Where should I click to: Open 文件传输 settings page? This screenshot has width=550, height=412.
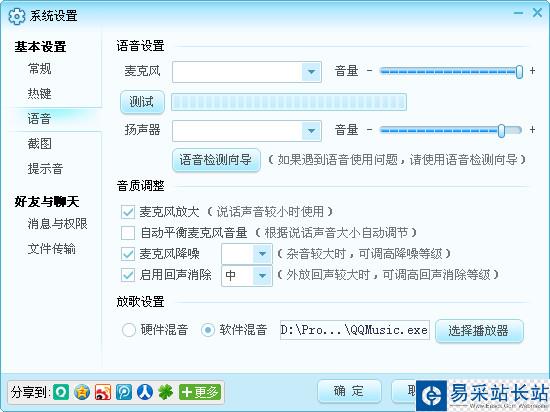pyautogui.click(x=52, y=249)
